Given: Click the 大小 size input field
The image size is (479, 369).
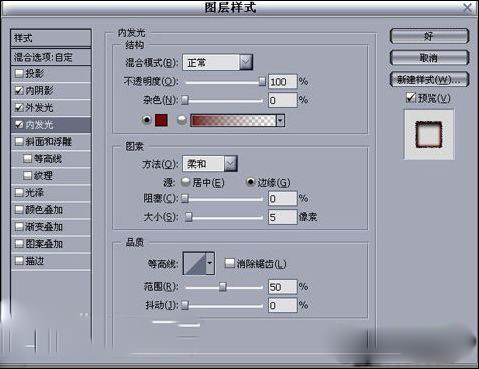Looking at the screenshot, I should [x=282, y=217].
